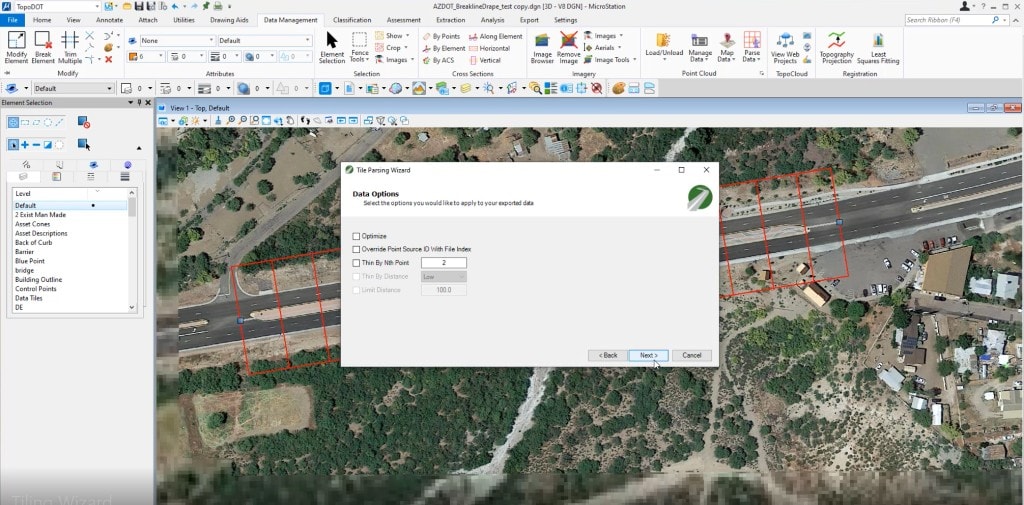1024x505 pixels.
Task: Open the Extraction ribbon tab
Action: tap(450, 20)
